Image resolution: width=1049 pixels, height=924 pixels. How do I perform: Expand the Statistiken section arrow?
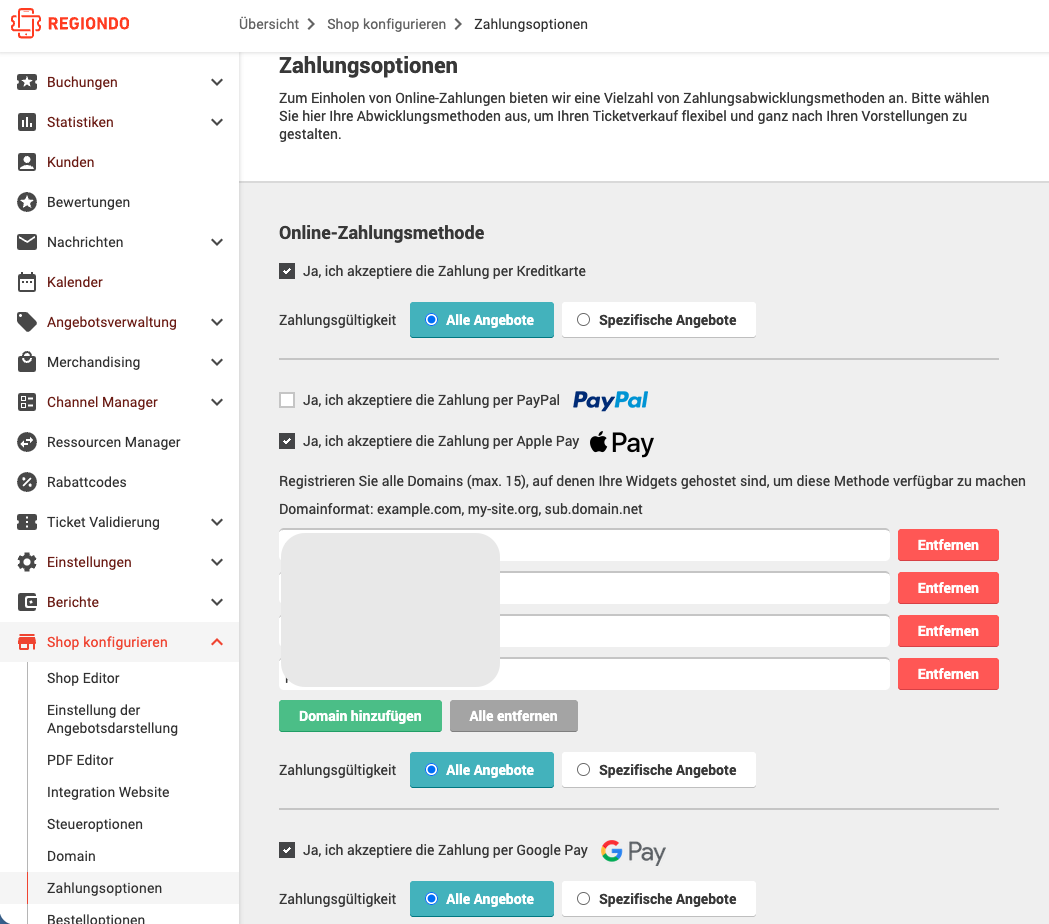217,122
